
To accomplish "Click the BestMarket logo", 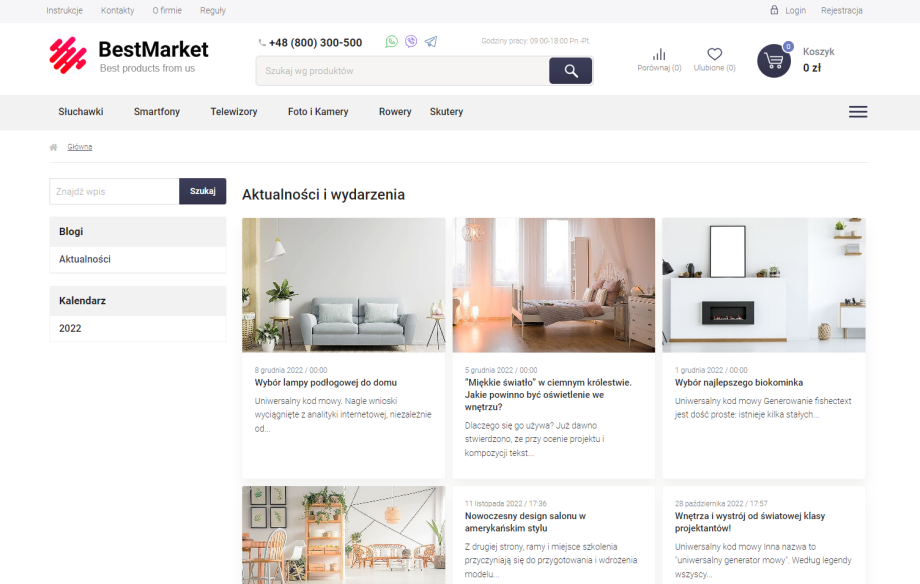I will point(129,56).
